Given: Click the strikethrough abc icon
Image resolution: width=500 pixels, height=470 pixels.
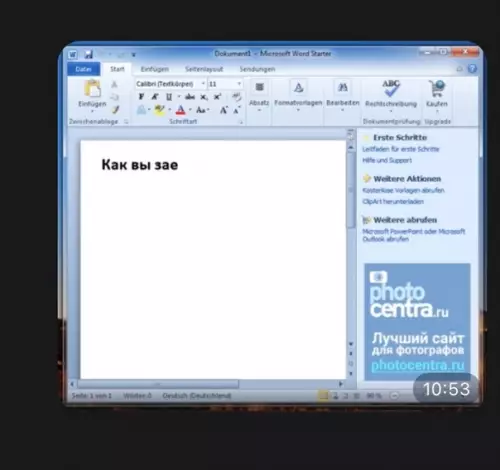Looking at the screenshot, I should (190, 97).
